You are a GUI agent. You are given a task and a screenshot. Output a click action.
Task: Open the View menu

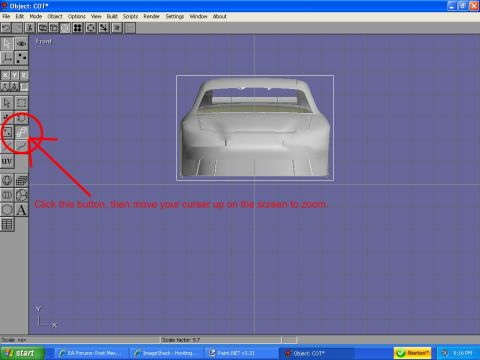(x=96, y=16)
